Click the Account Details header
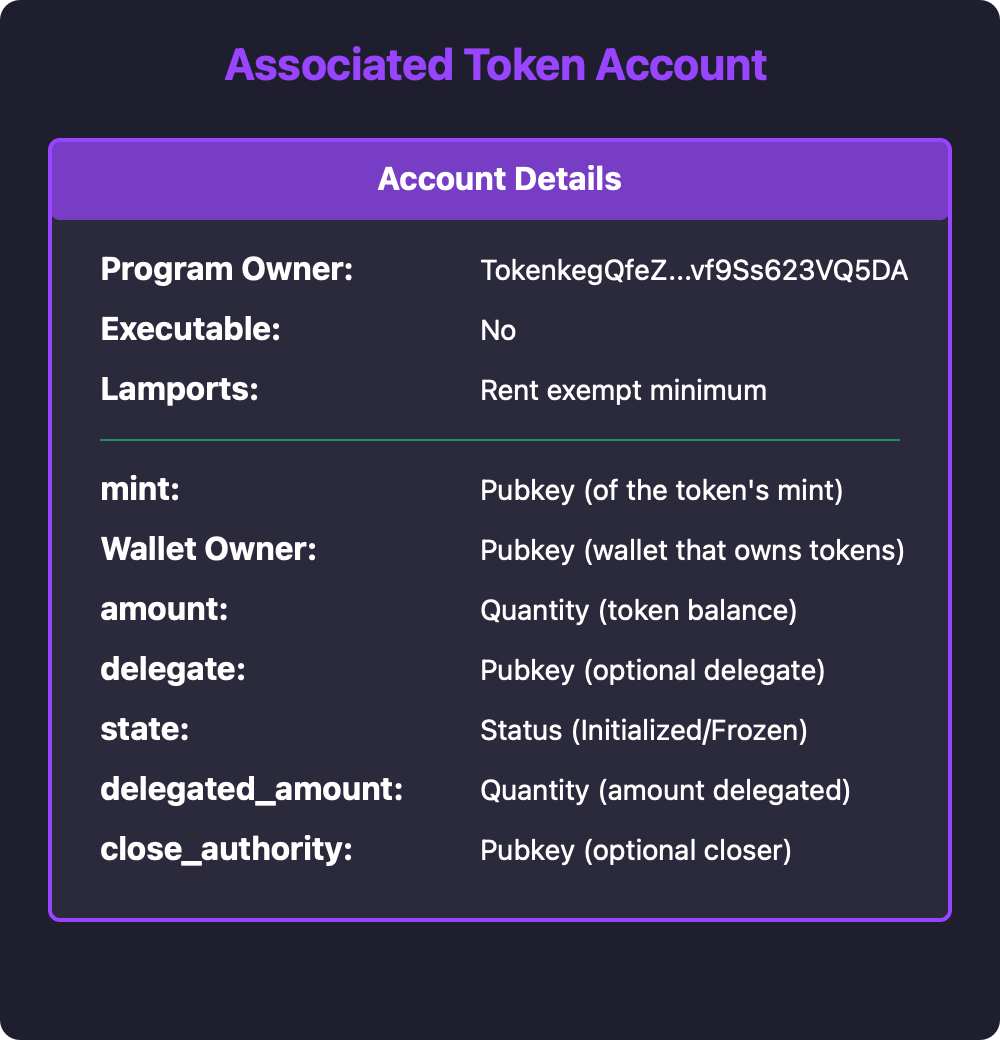The image size is (1000, 1040). (500, 180)
